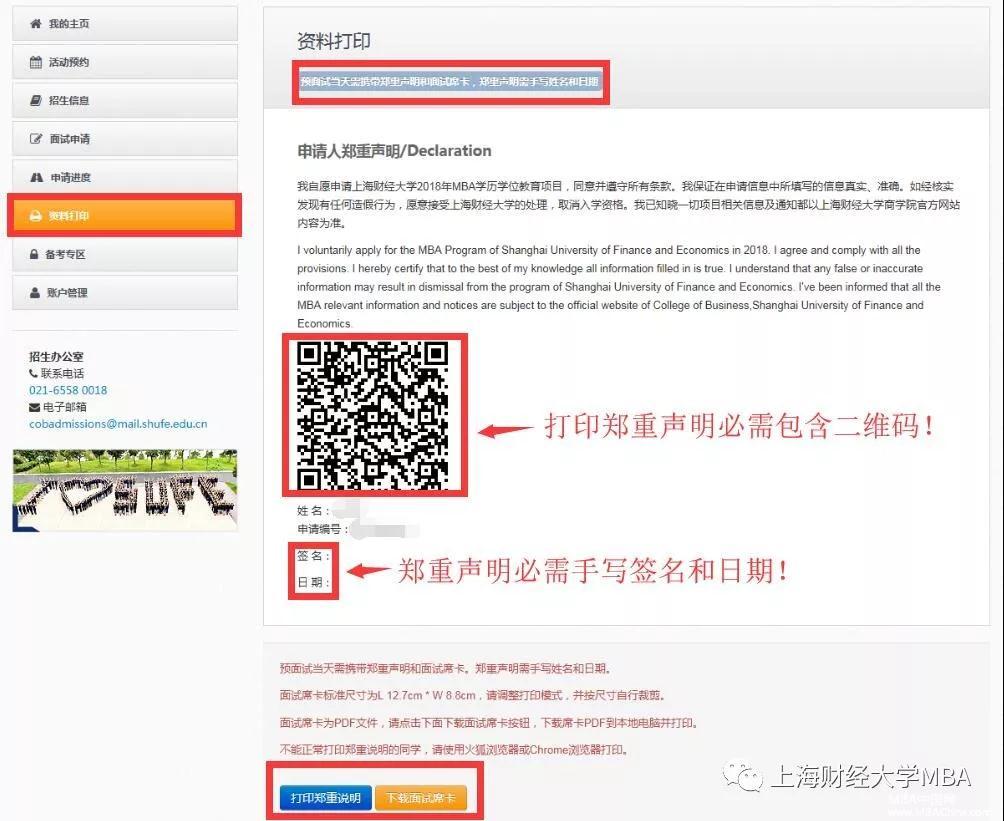The height and width of the screenshot is (821, 1004).
Task: Click the 签名 field label
Action: click(313, 556)
